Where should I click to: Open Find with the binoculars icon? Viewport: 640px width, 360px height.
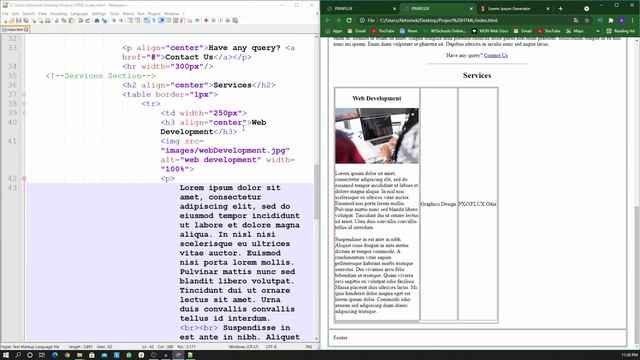(x=97, y=20)
